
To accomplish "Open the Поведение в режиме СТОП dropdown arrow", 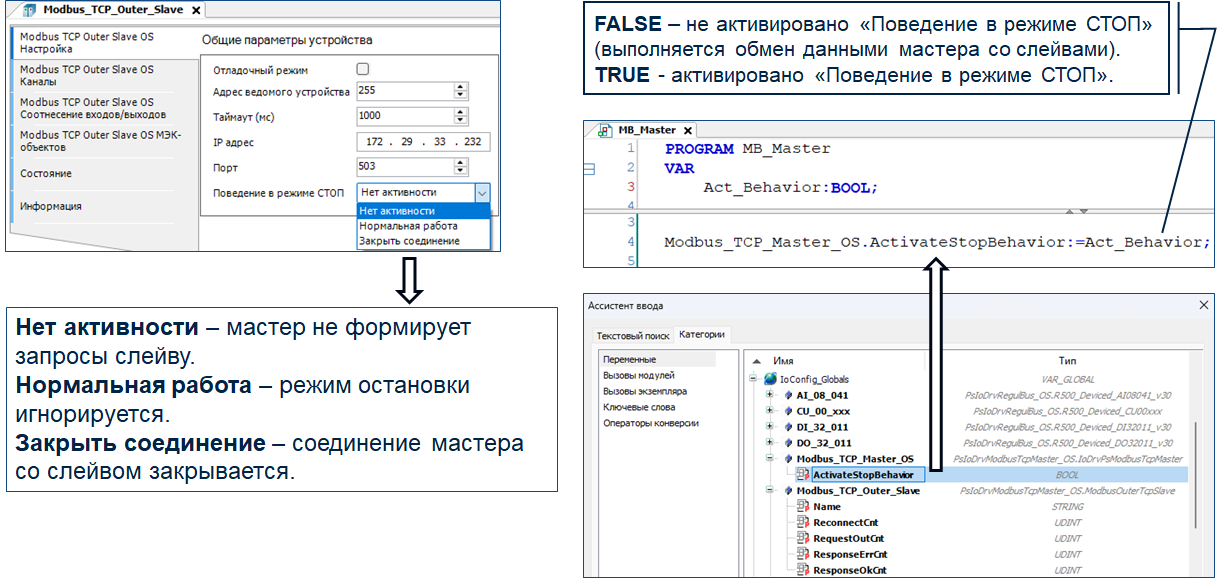I will 482,192.
